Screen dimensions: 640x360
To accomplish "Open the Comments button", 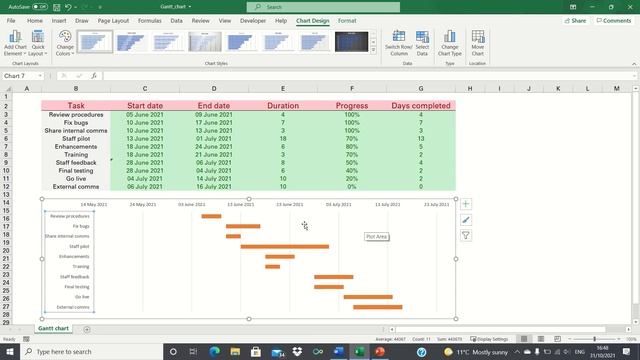I will click(613, 20).
